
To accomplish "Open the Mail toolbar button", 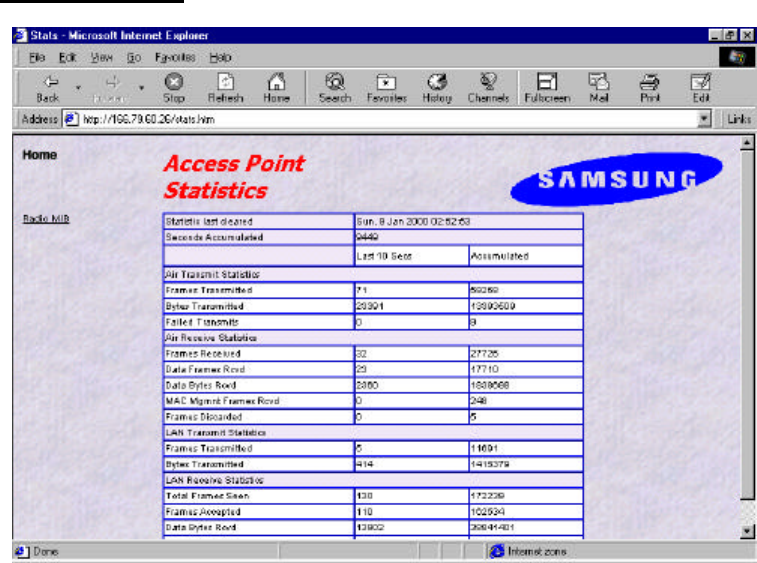I will tap(599, 88).
